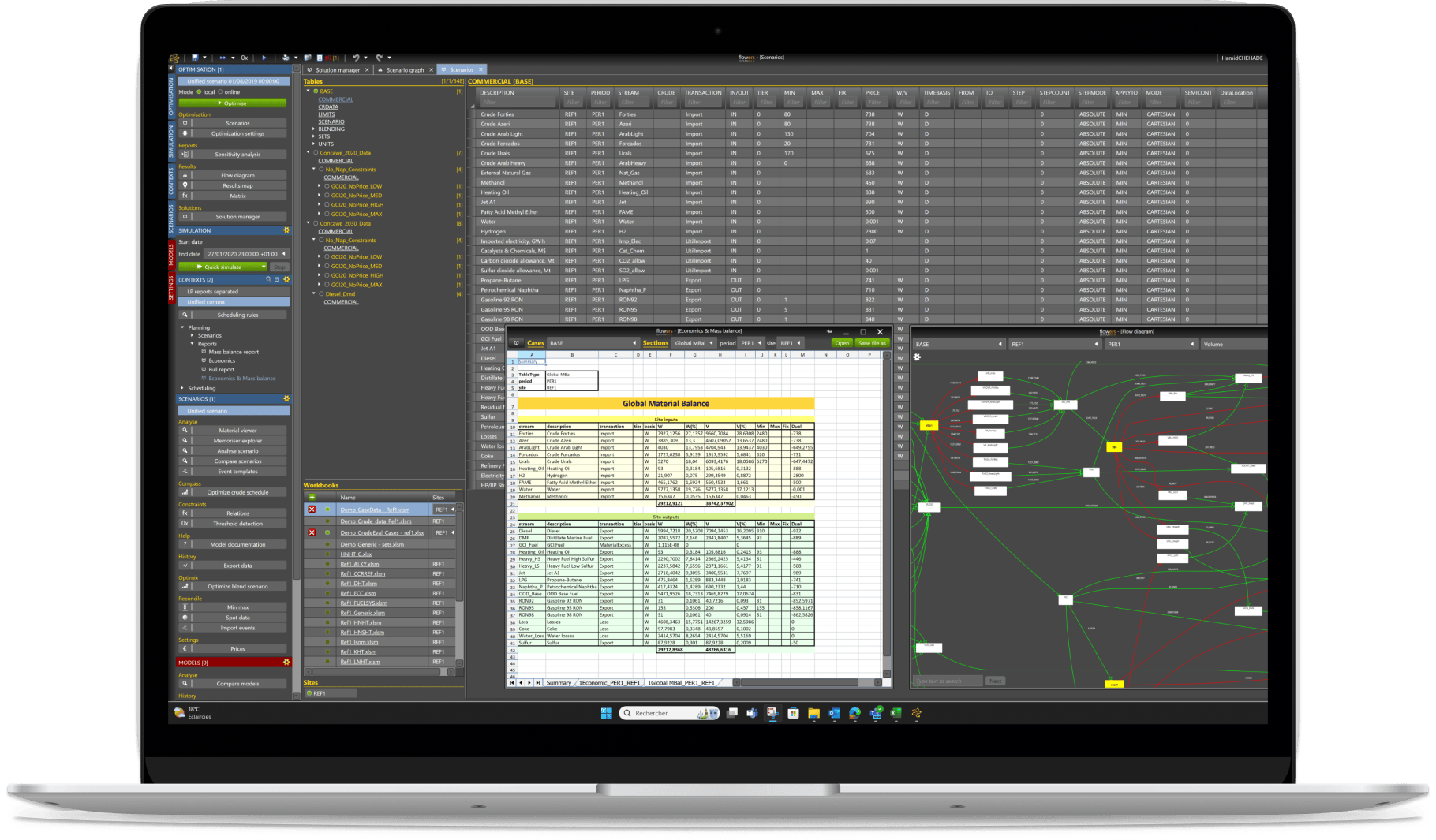The image size is (1436, 840).
Task: Open the Cases BASE dropdown in Economics window
Action: (x=634, y=343)
